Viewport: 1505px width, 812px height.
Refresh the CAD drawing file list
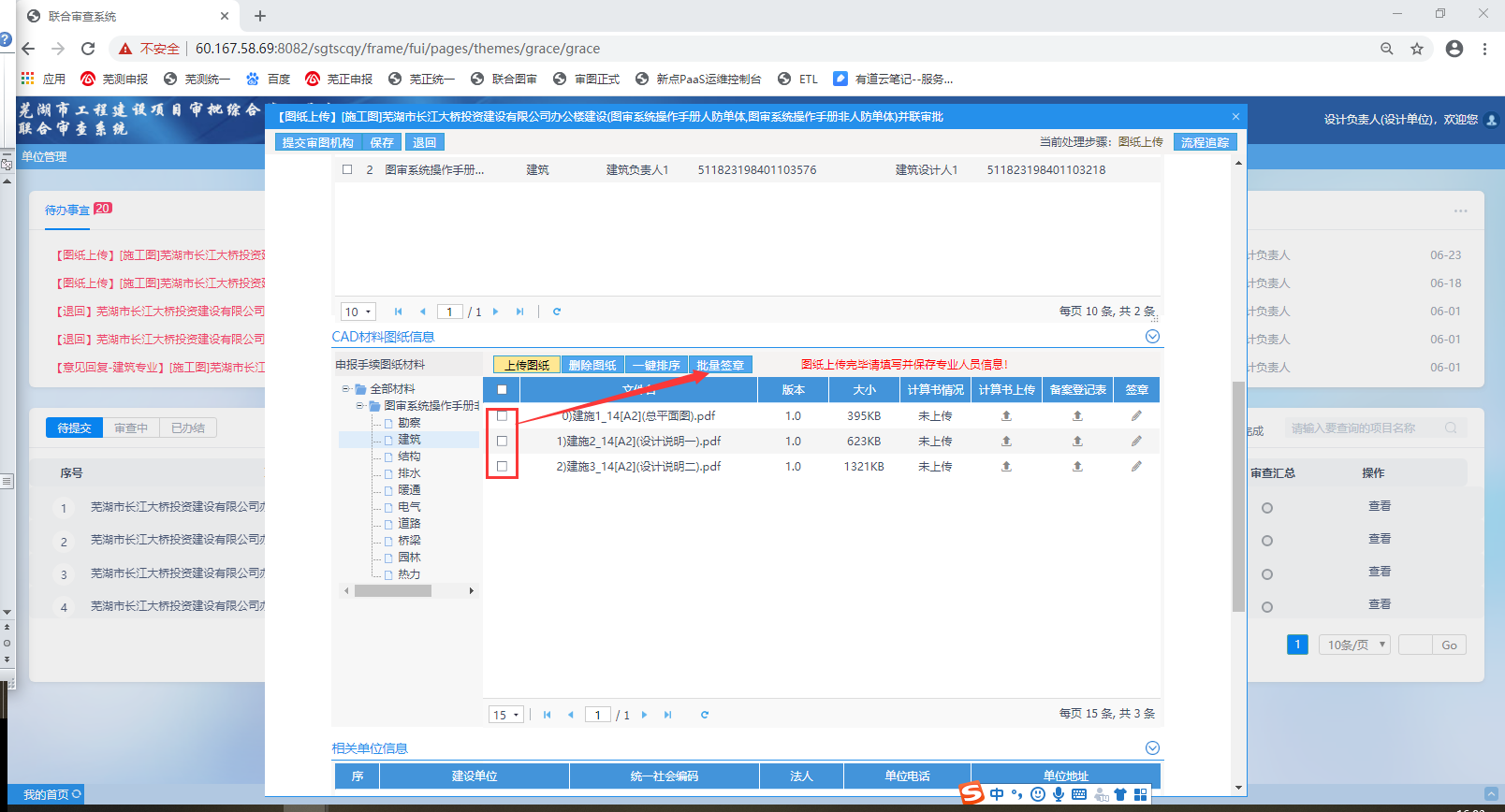705,715
